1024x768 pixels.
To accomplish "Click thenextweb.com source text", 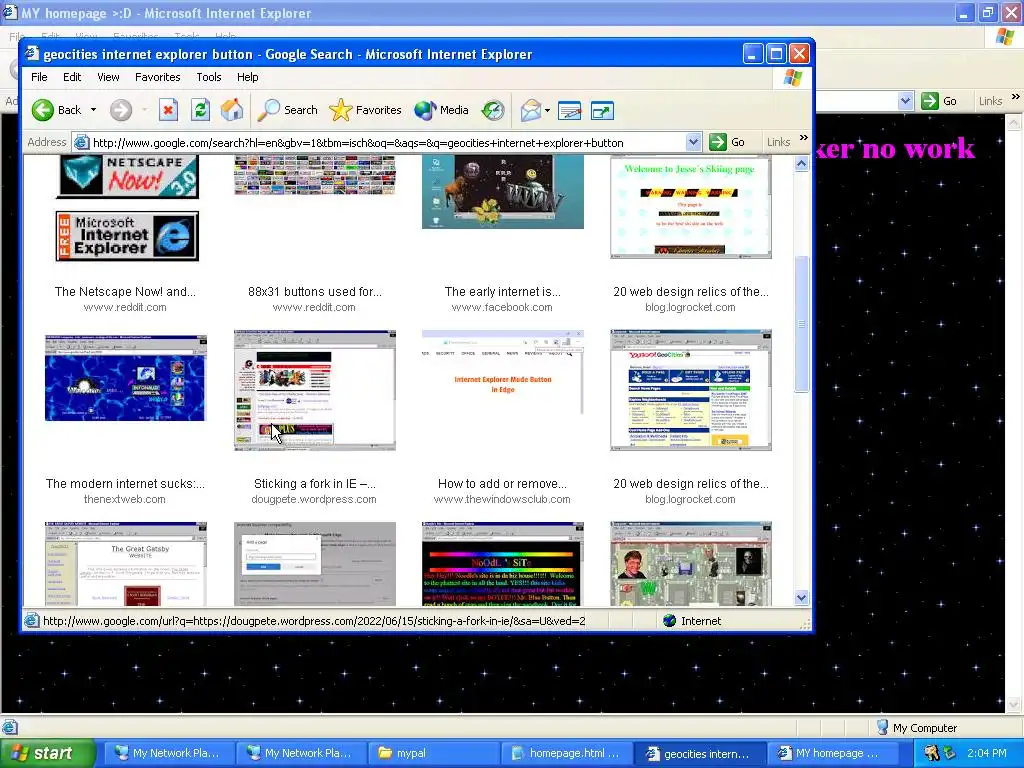I will pos(125,500).
